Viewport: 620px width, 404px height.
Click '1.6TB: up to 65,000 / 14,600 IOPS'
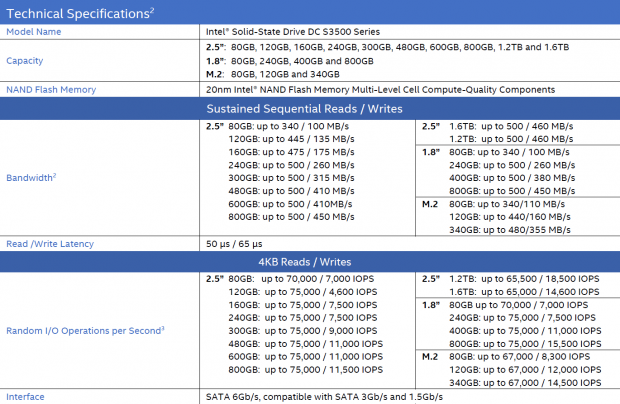click(x=524, y=292)
